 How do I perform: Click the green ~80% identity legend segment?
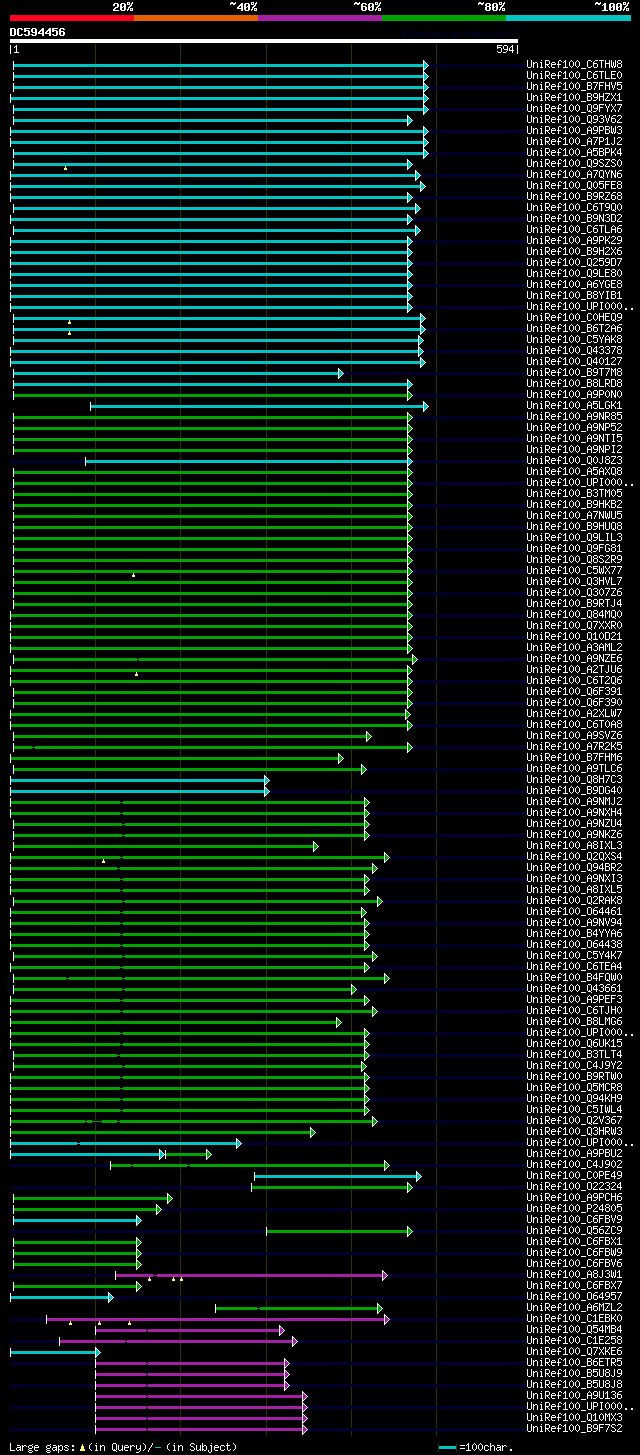(x=444, y=18)
